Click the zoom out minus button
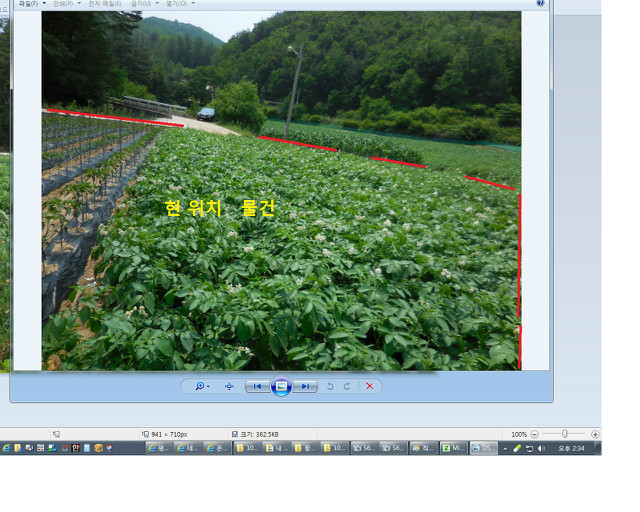Image resolution: width=640 pixels, height=512 pixels. click(x=535, y=434)
